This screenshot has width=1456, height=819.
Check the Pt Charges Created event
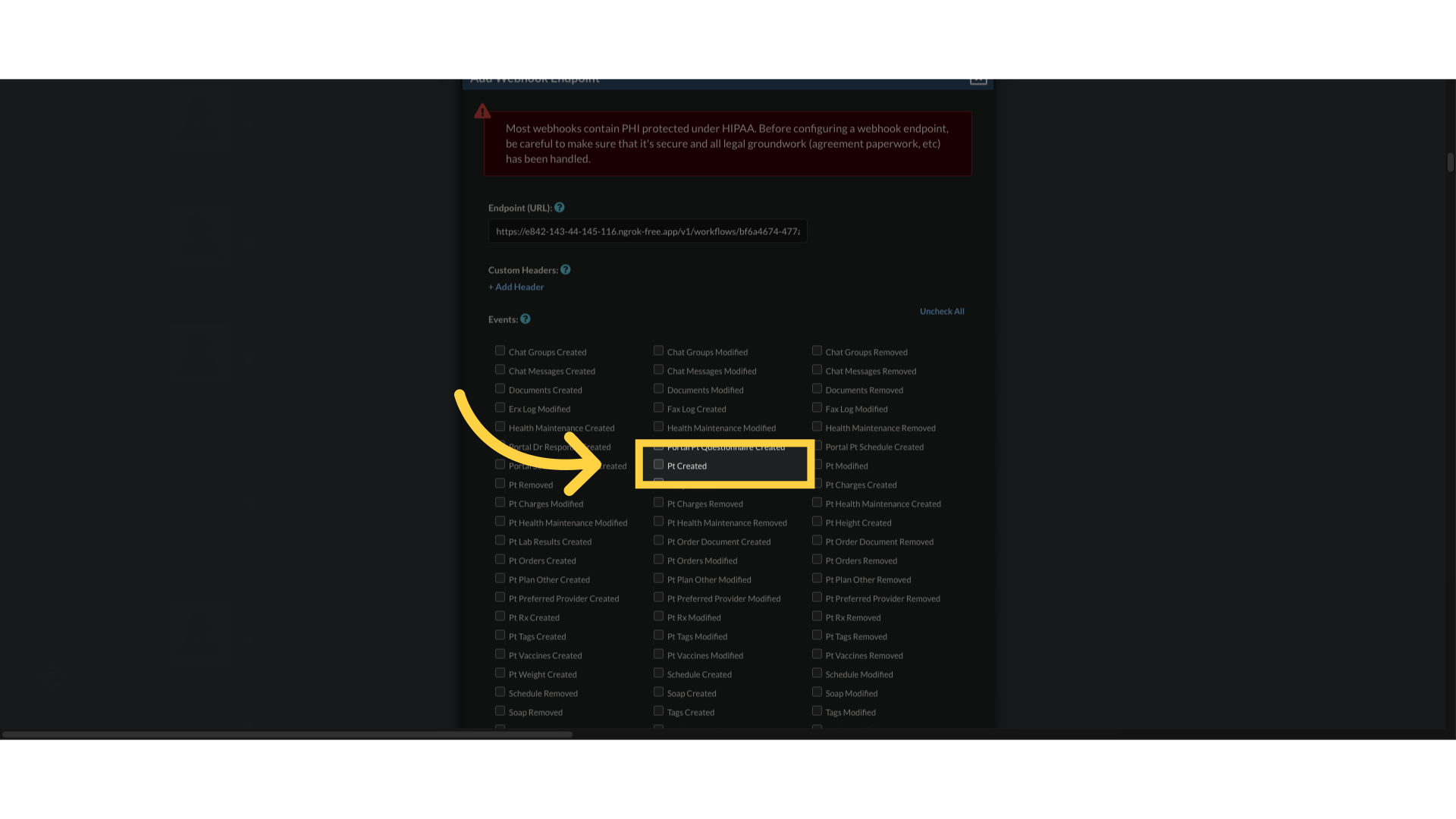click(817, 483)
